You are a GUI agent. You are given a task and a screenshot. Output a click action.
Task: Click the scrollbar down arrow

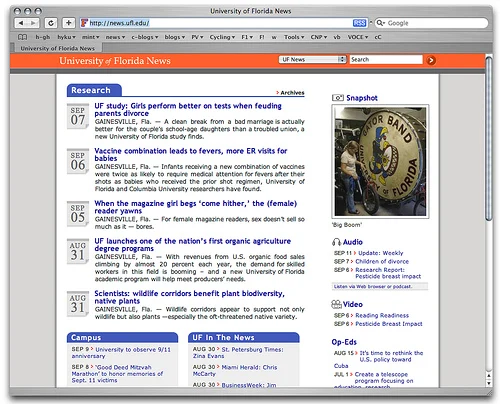489,383
